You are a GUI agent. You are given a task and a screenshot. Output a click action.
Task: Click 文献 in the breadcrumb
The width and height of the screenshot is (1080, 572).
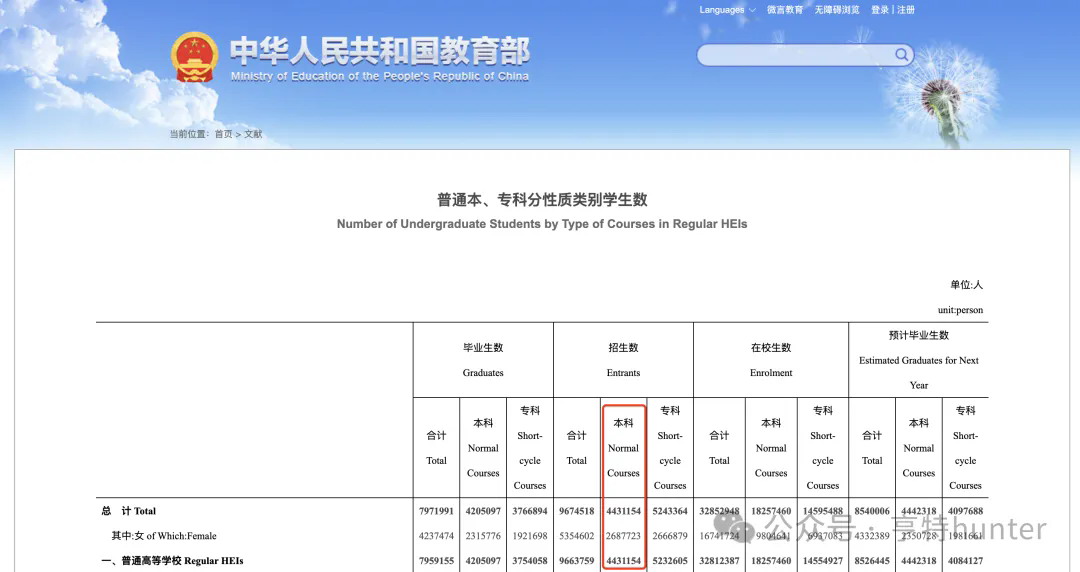[253, 134]
